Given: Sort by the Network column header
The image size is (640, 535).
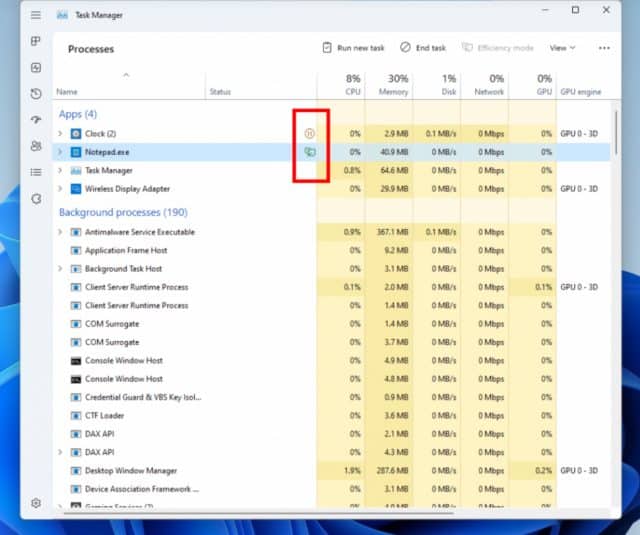Looking at the screenshot, I should pyautogui.click(x=484, y=85).
